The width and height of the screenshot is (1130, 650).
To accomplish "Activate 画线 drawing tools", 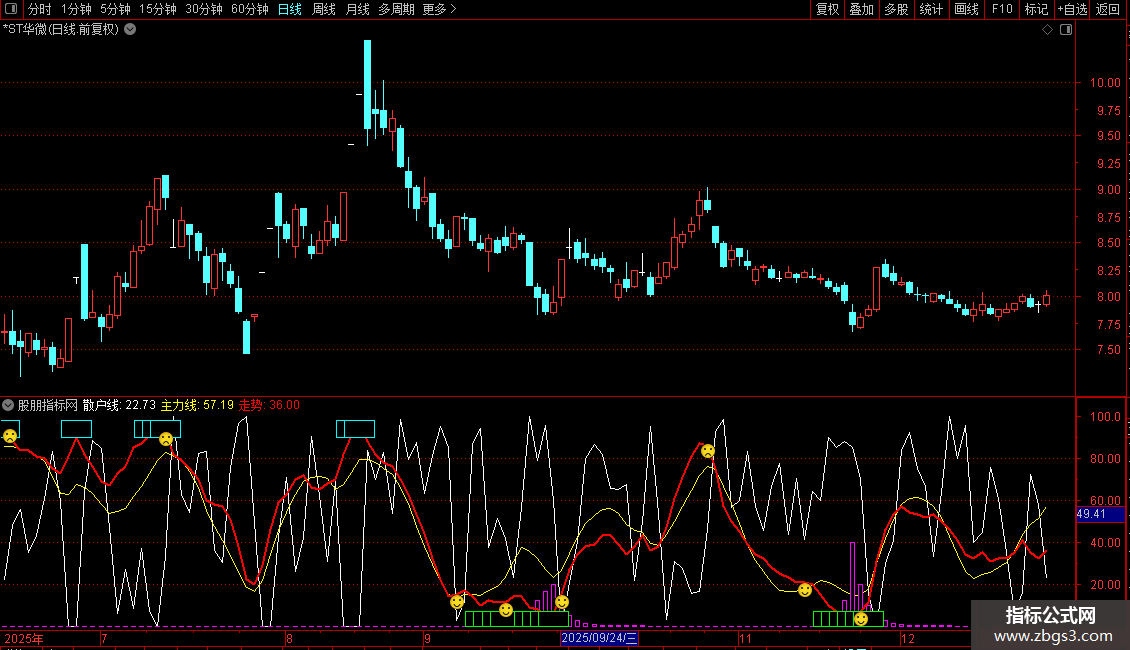I will (966, 9).
